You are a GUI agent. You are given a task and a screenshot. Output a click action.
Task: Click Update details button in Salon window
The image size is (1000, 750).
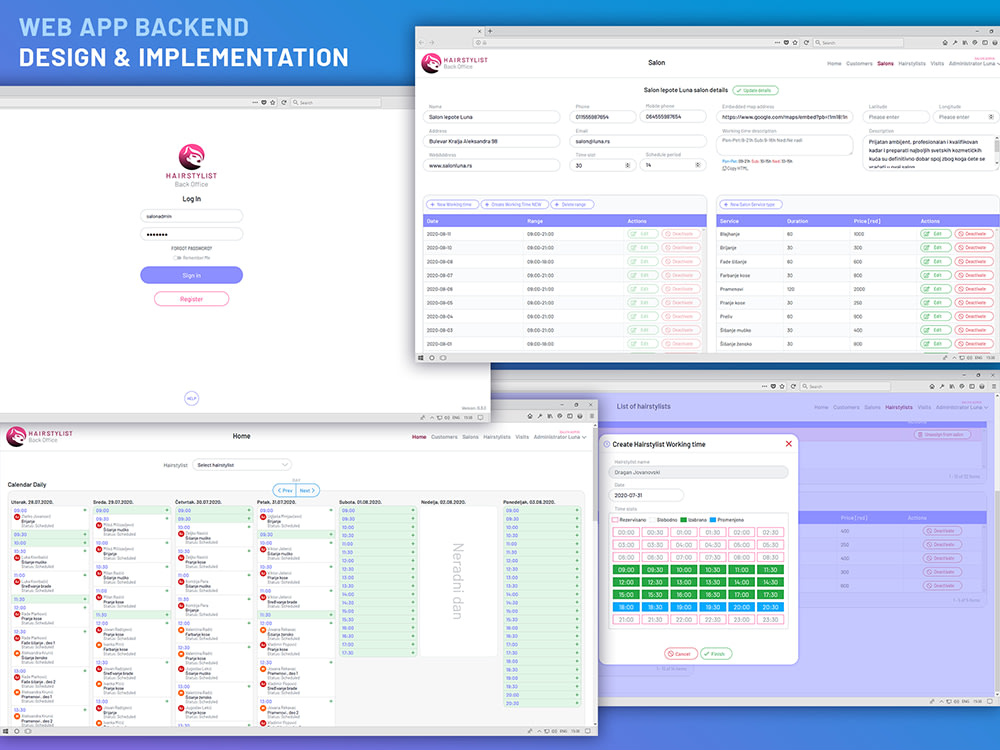(x=756, y=91)
